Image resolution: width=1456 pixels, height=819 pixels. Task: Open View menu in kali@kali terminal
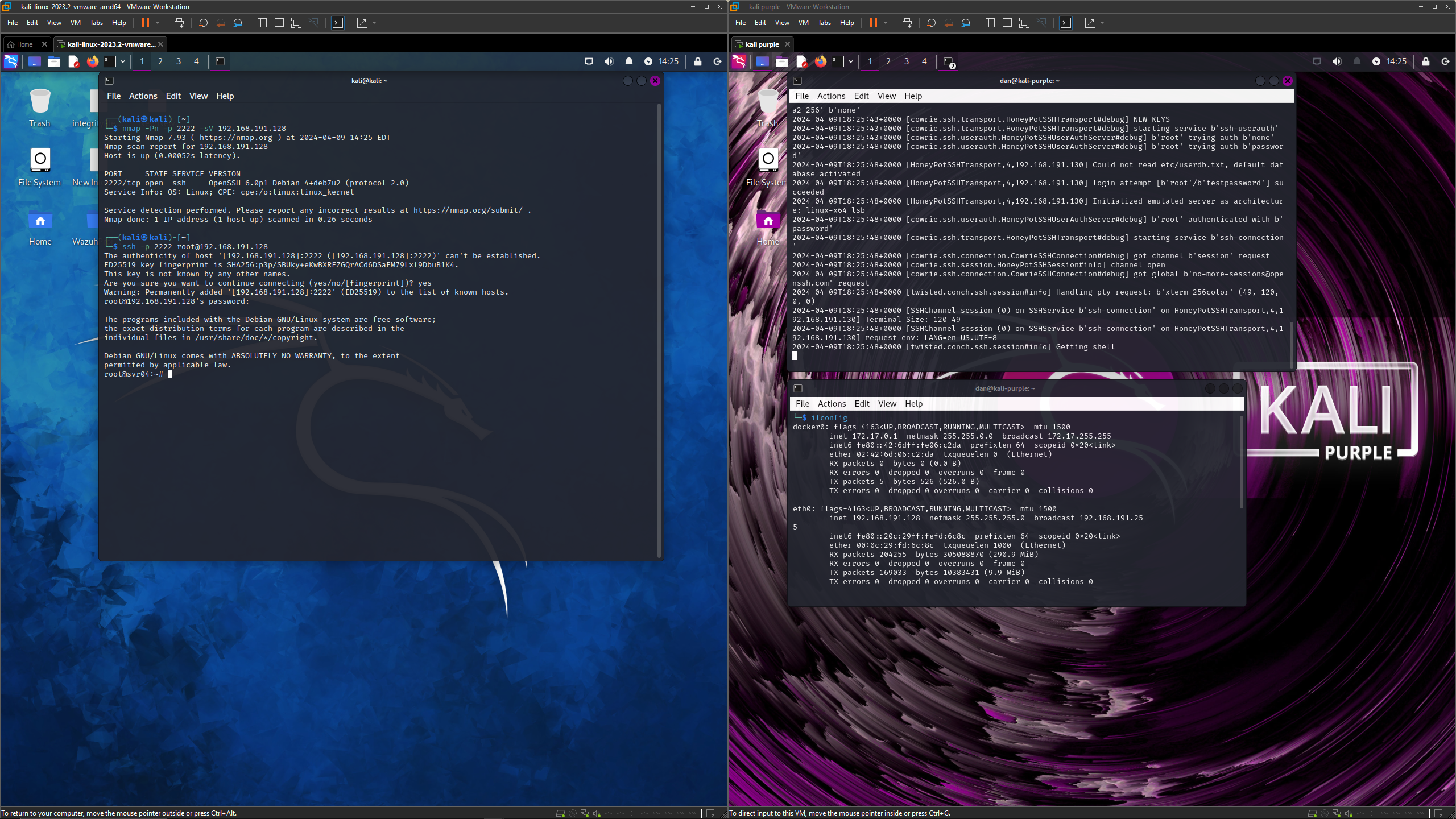198,96
